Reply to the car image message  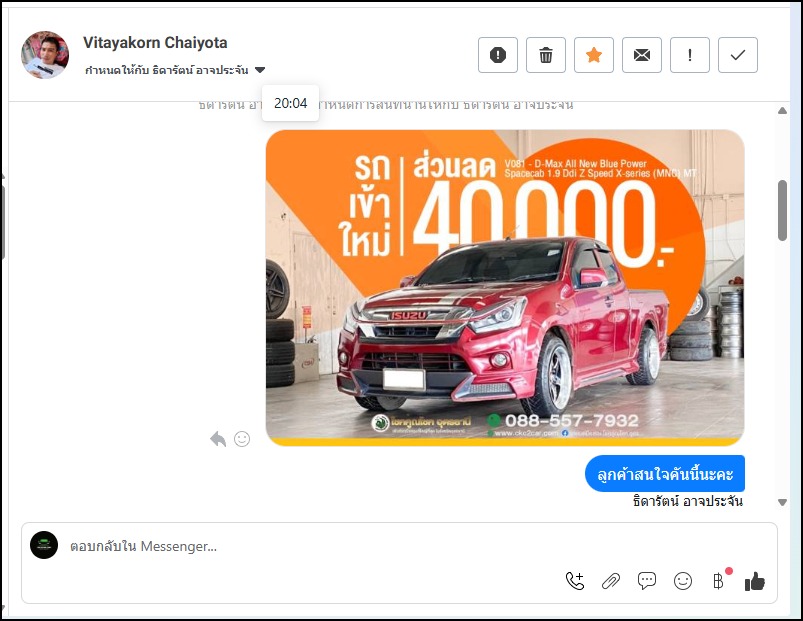click(x=218, y=439)
